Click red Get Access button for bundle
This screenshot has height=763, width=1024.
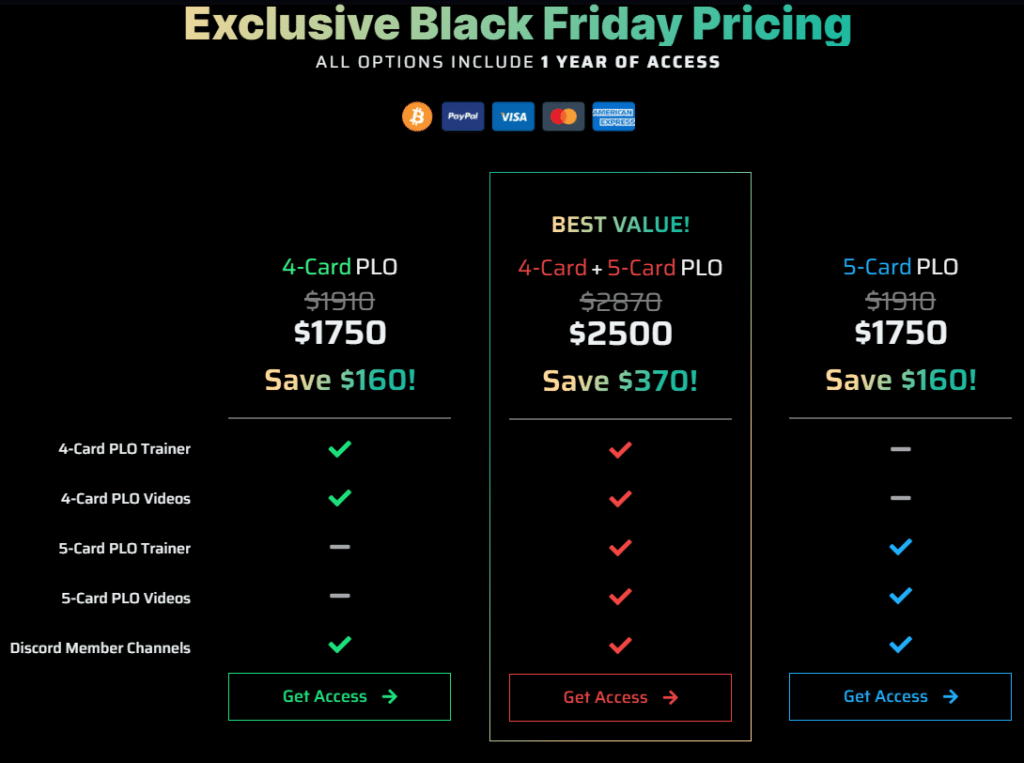coord(620,698)
